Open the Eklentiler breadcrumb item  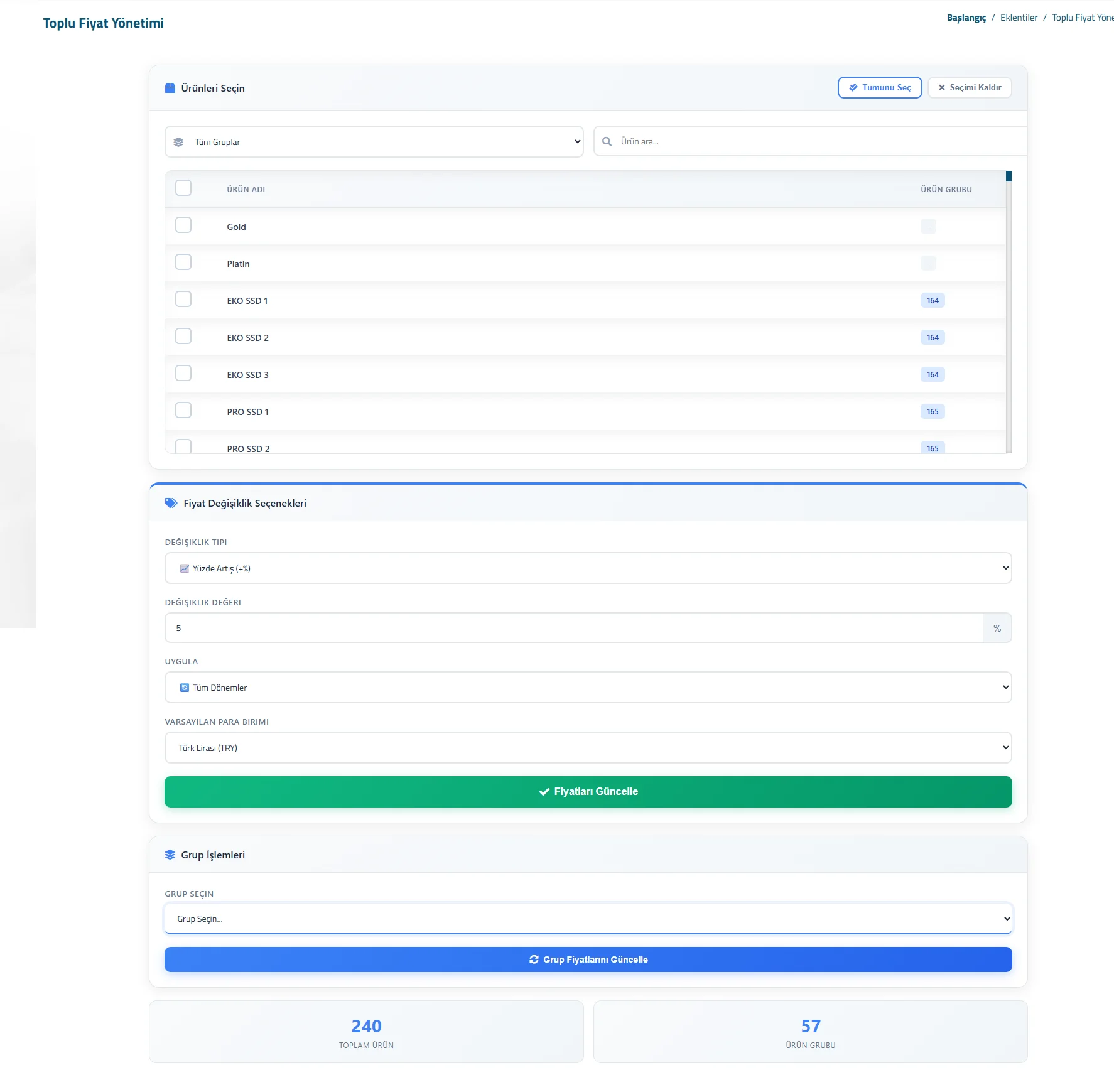1019,18
